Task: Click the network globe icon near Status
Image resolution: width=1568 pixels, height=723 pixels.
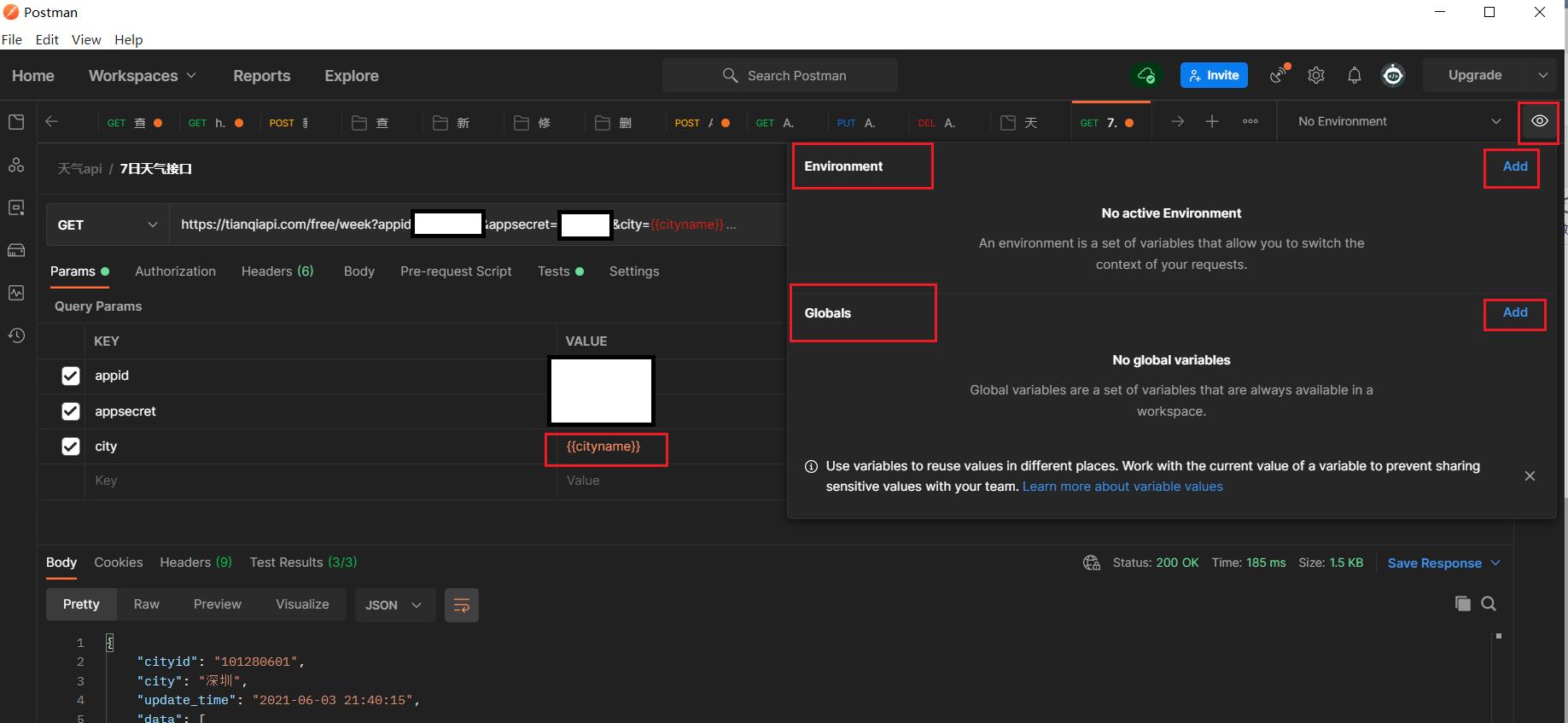Action: click(1092, 563)
